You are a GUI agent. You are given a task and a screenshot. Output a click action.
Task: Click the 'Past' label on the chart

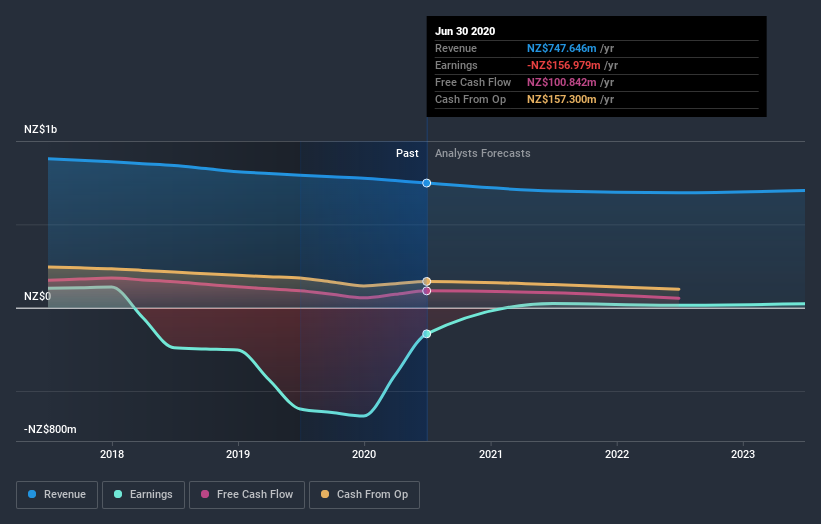pyautogui.click(x=407, y=153)
